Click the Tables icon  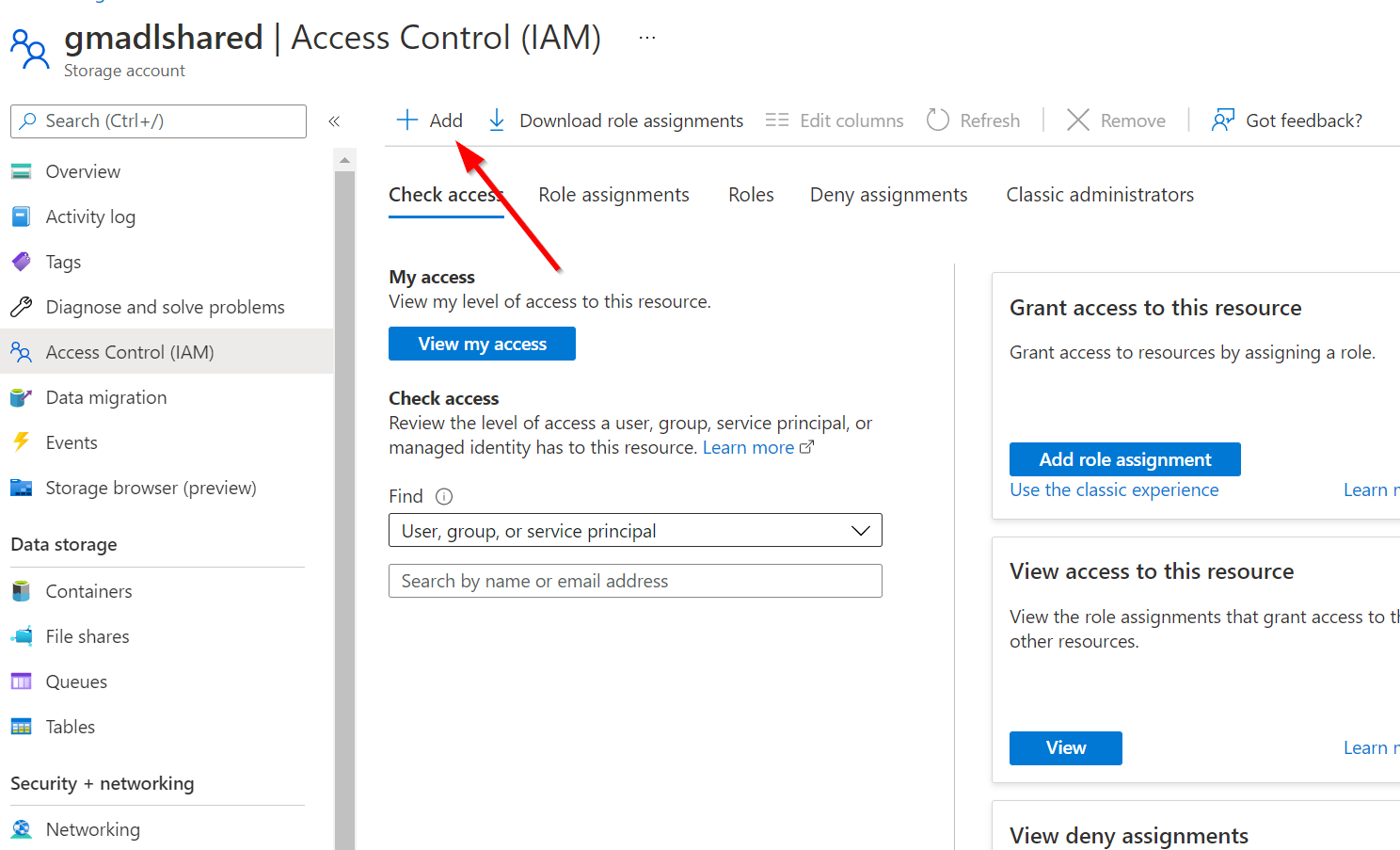coord(21,727)
